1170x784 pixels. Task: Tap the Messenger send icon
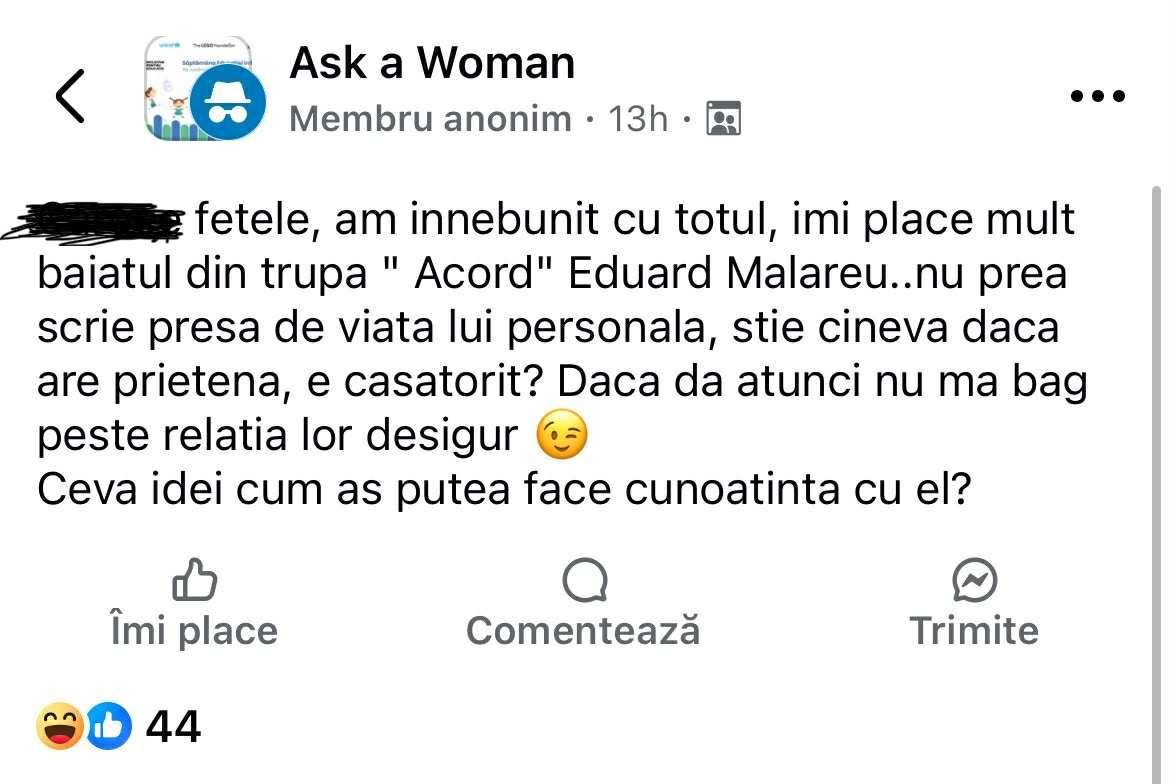point(974,581)
